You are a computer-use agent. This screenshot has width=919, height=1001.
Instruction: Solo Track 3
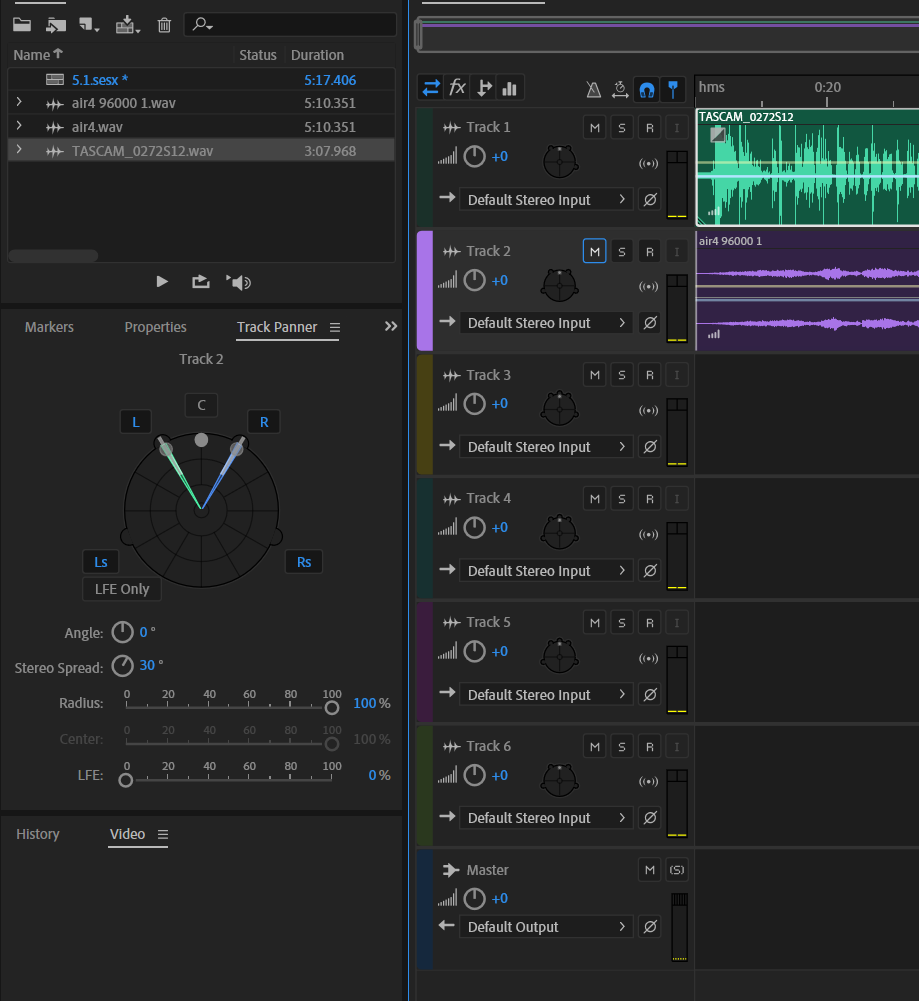coord(622,375)
